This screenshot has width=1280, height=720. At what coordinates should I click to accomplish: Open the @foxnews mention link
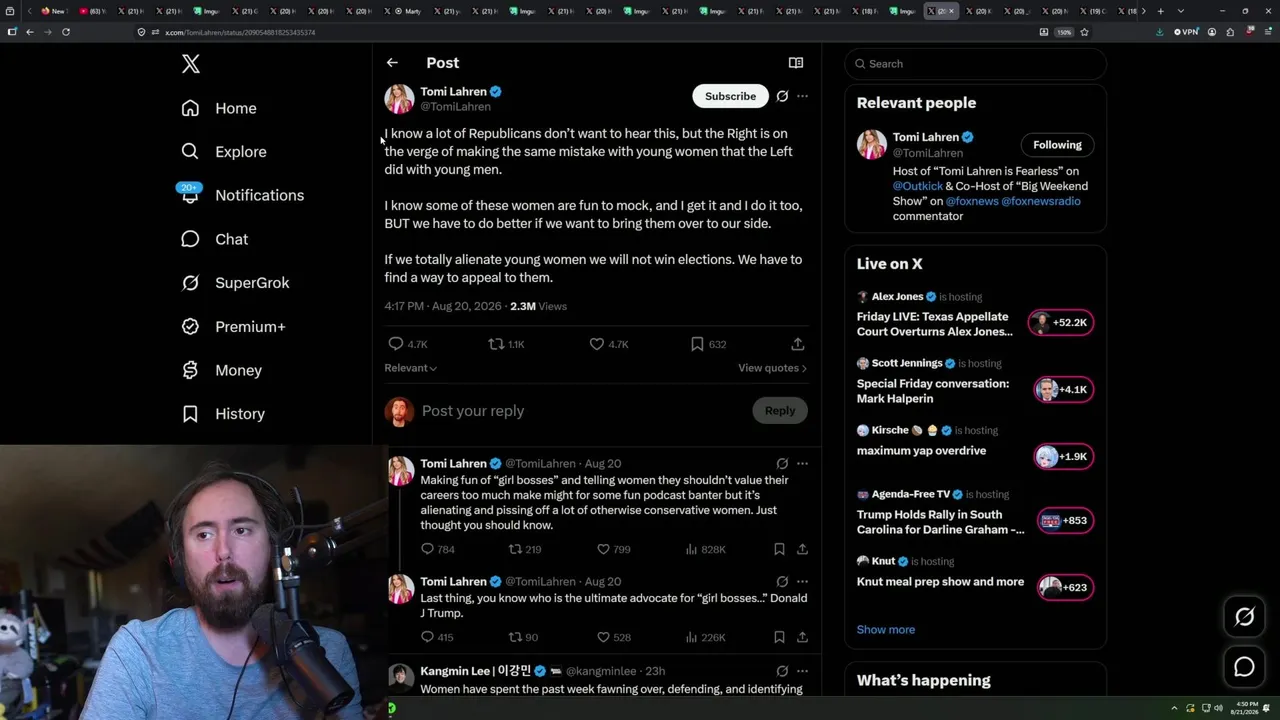coord(971,201)
